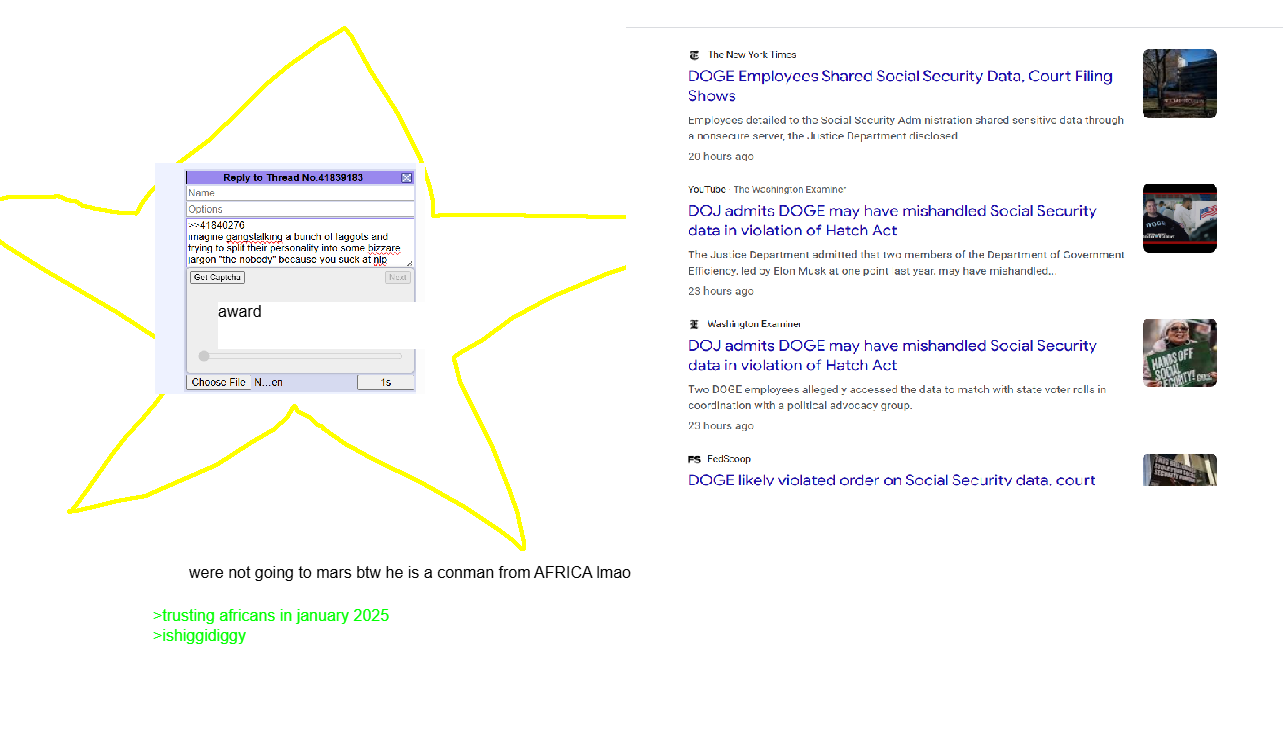Click the 'Reply to Thread No.41839183' title
The height and width of the screenshot is (746, 1283).
[x=293, y=178]
